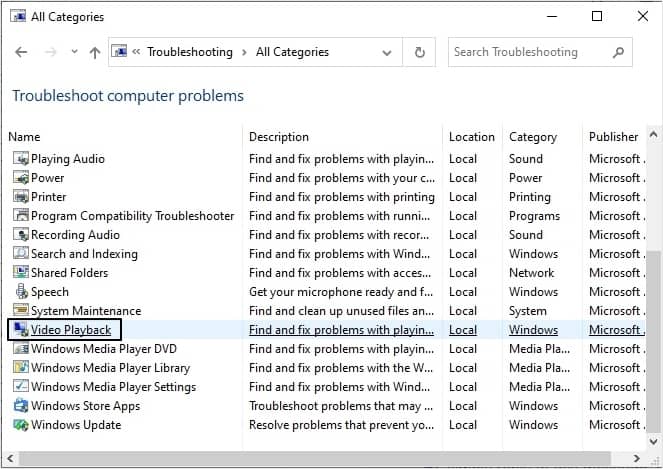This screenshot has width=663, height=469.
Task: Open Program Compatibility Troubleshooter
Action: tap(132, 215)
